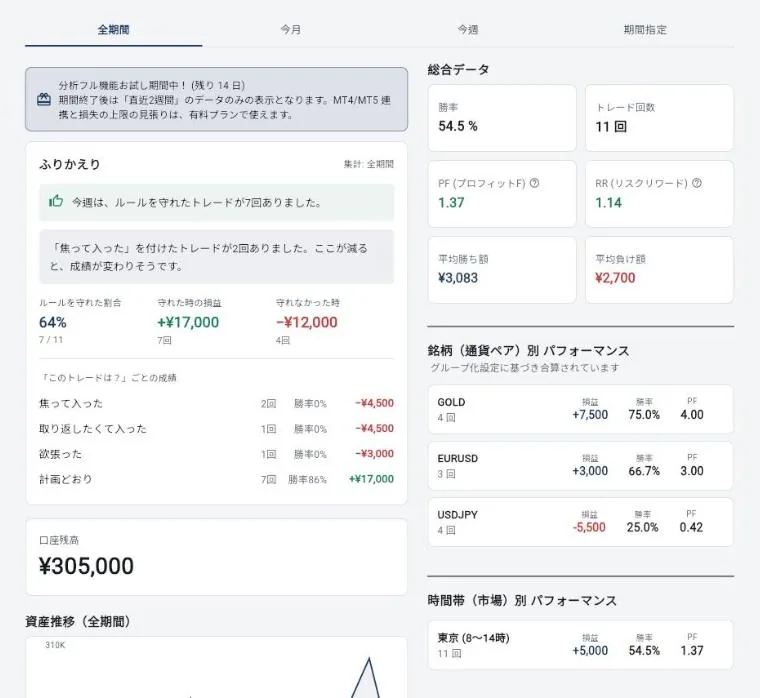
Task: Click the +¥17,000 守れた時の損益 value
Action: tap(188, 322)
